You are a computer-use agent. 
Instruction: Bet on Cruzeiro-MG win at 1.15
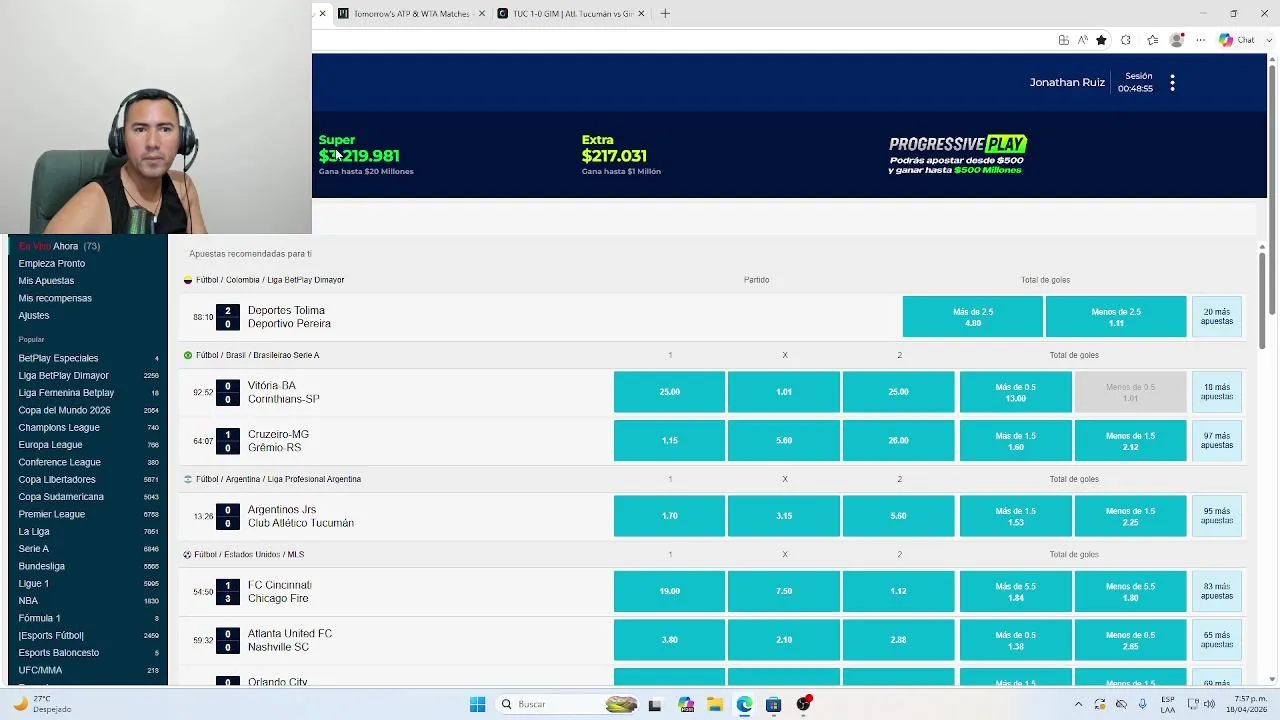tap(669, 441)
